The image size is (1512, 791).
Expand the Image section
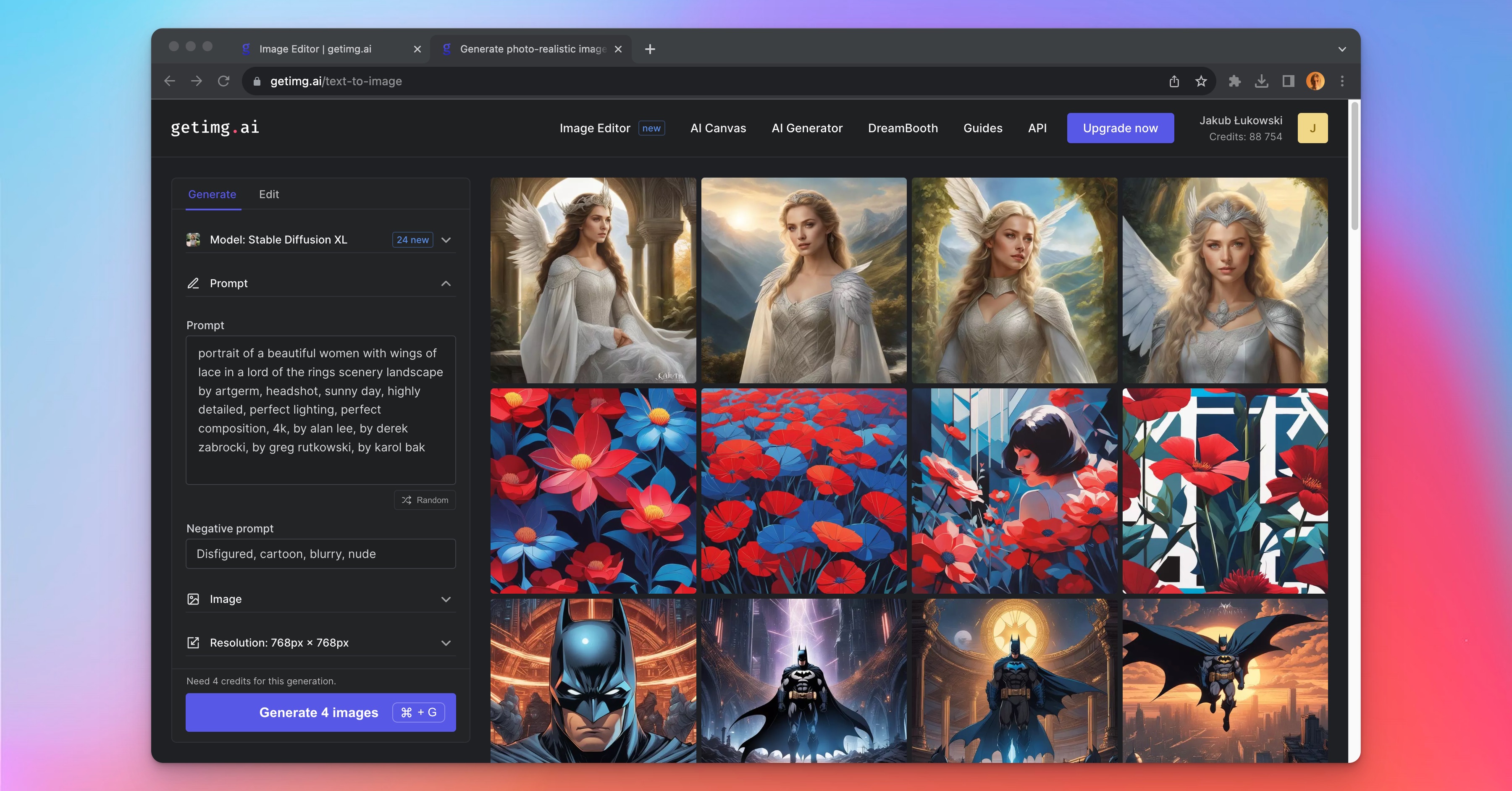[x=446, y=599]
